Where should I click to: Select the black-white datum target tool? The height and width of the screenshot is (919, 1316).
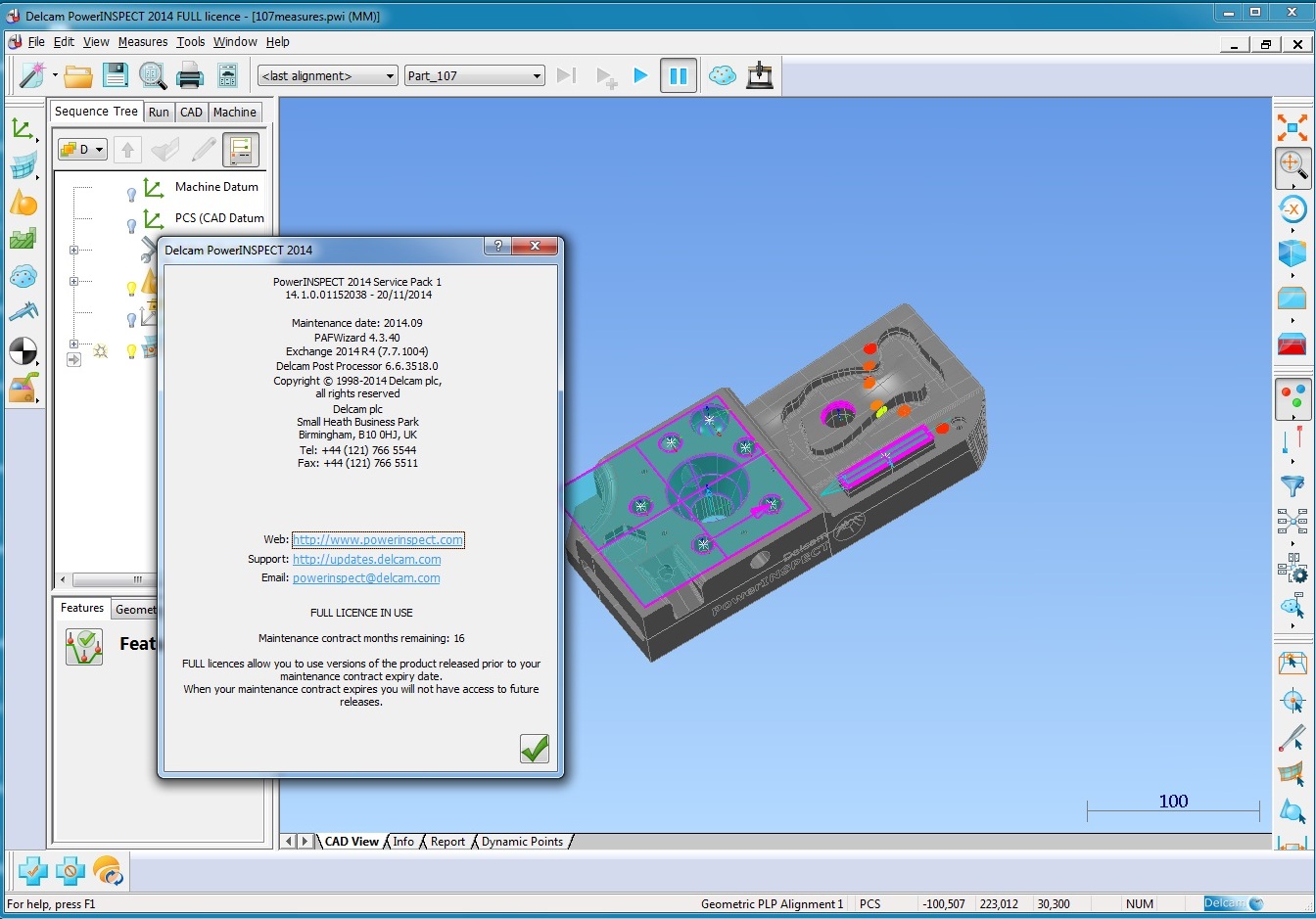pos(23,350)
